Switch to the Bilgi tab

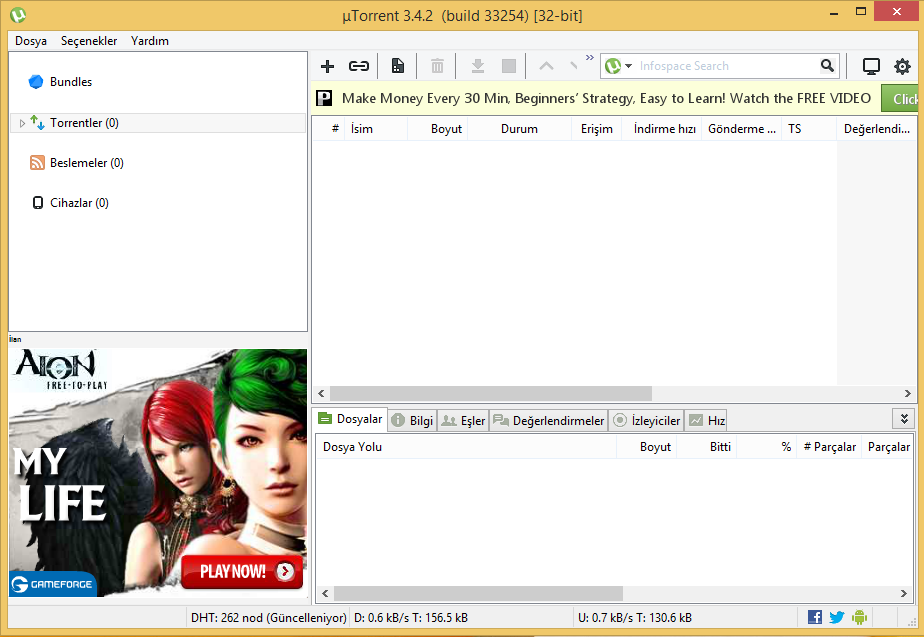(412, 421)
